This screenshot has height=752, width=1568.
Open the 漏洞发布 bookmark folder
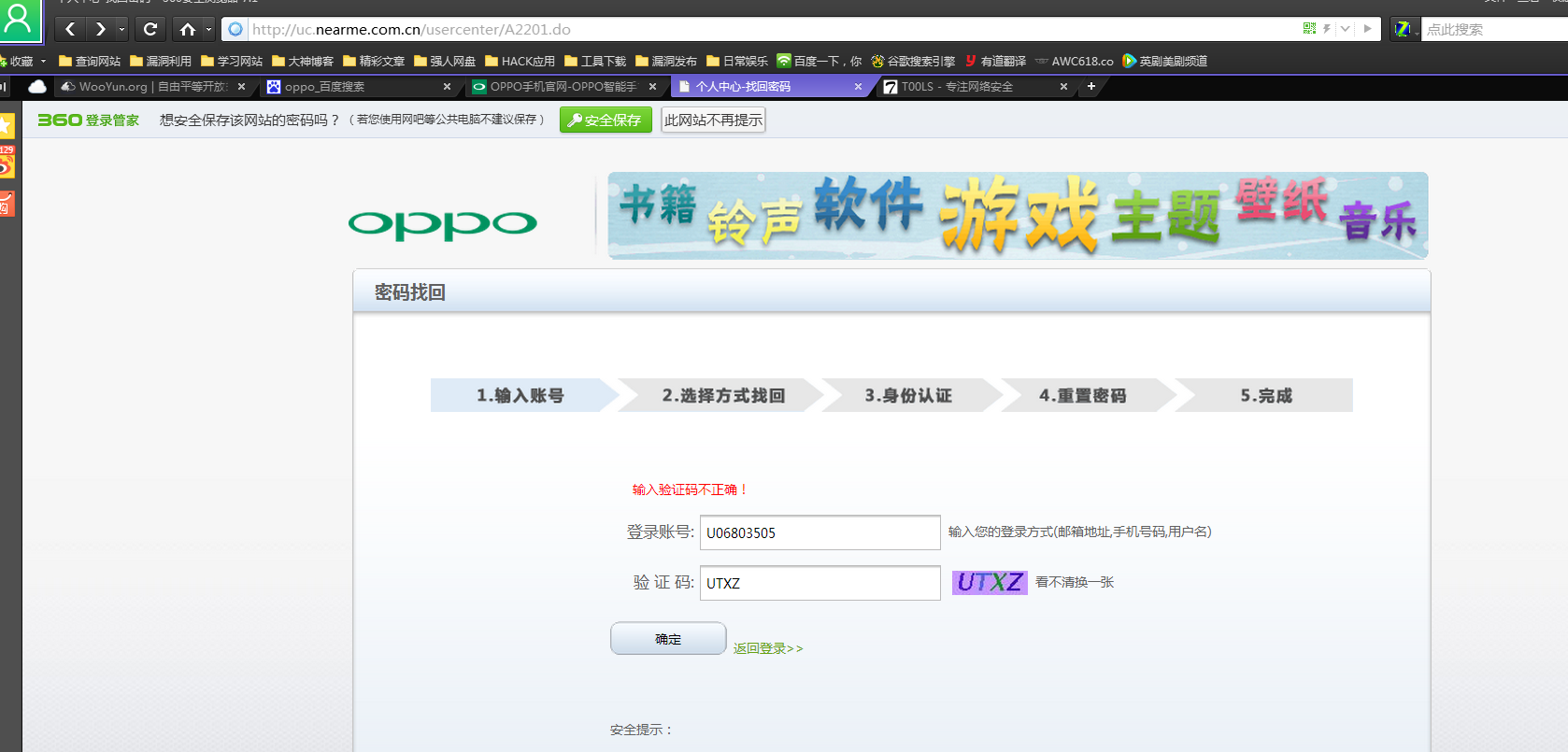[666, 61]
